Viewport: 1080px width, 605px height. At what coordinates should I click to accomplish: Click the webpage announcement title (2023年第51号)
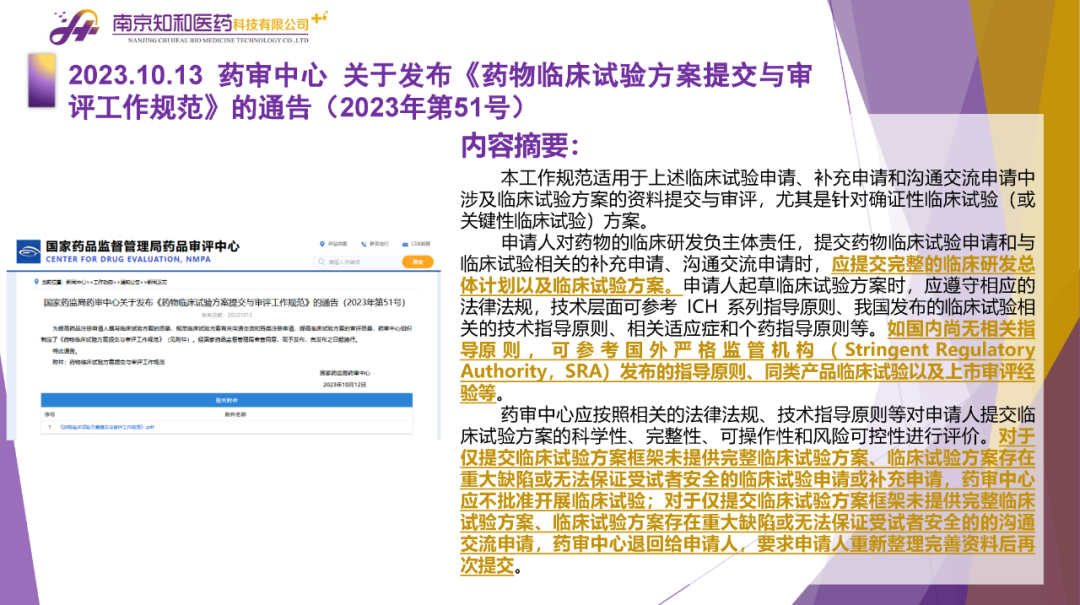tap(224, 301)
